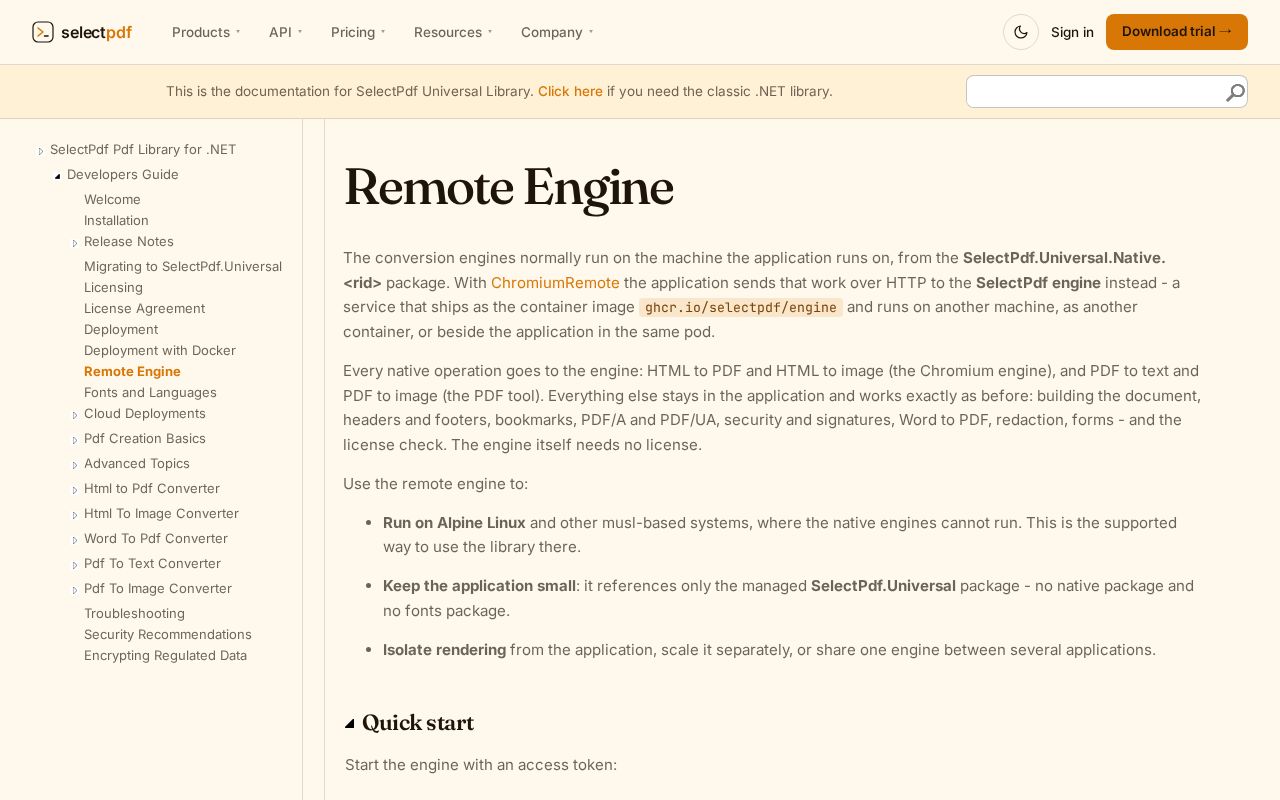
Task: Collapse the Developers Guide tree node
Action: 58,176
